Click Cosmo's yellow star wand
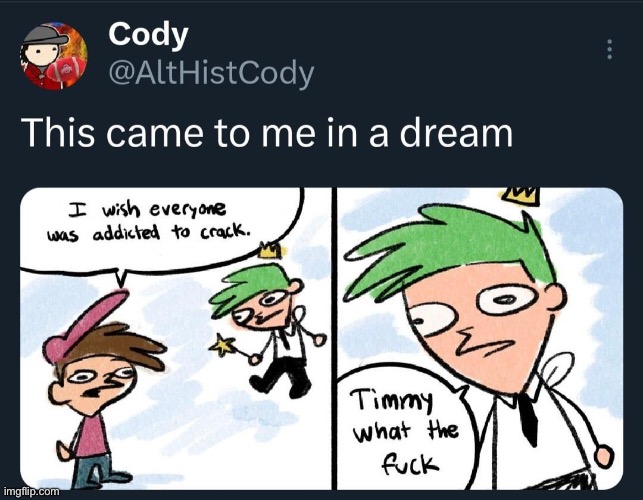Viewport: 643px width, 500px height. (223, 345)
